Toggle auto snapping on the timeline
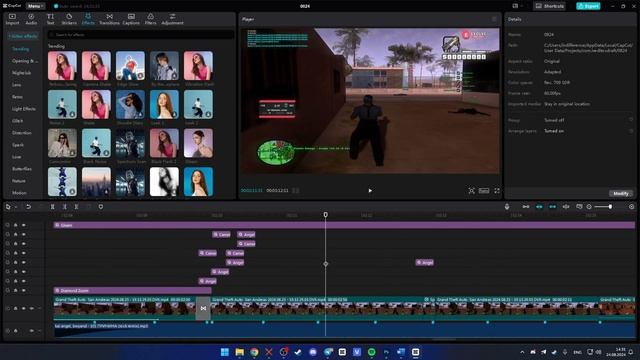 tap(539, 207)
